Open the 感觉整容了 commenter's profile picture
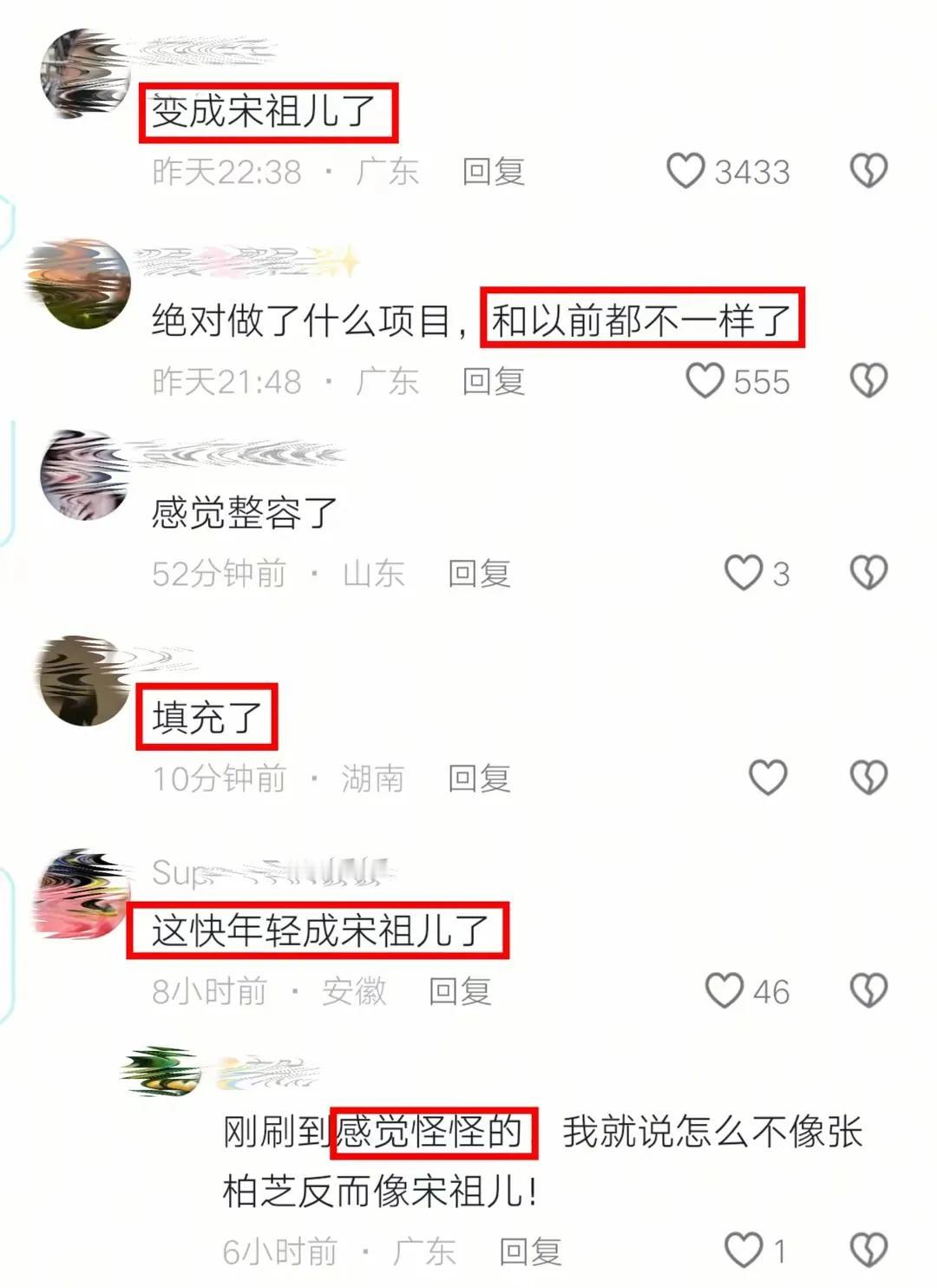 (x=85, y=474)
